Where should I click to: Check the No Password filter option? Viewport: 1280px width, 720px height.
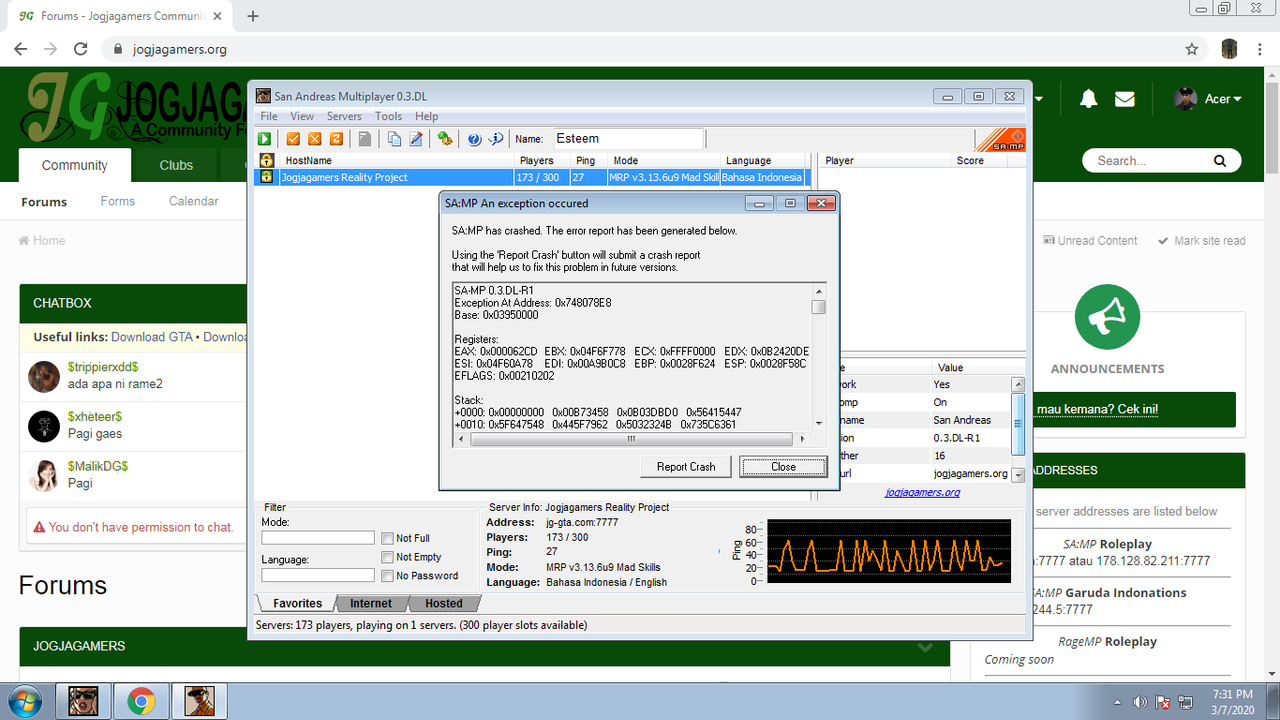tap(387, 576)
